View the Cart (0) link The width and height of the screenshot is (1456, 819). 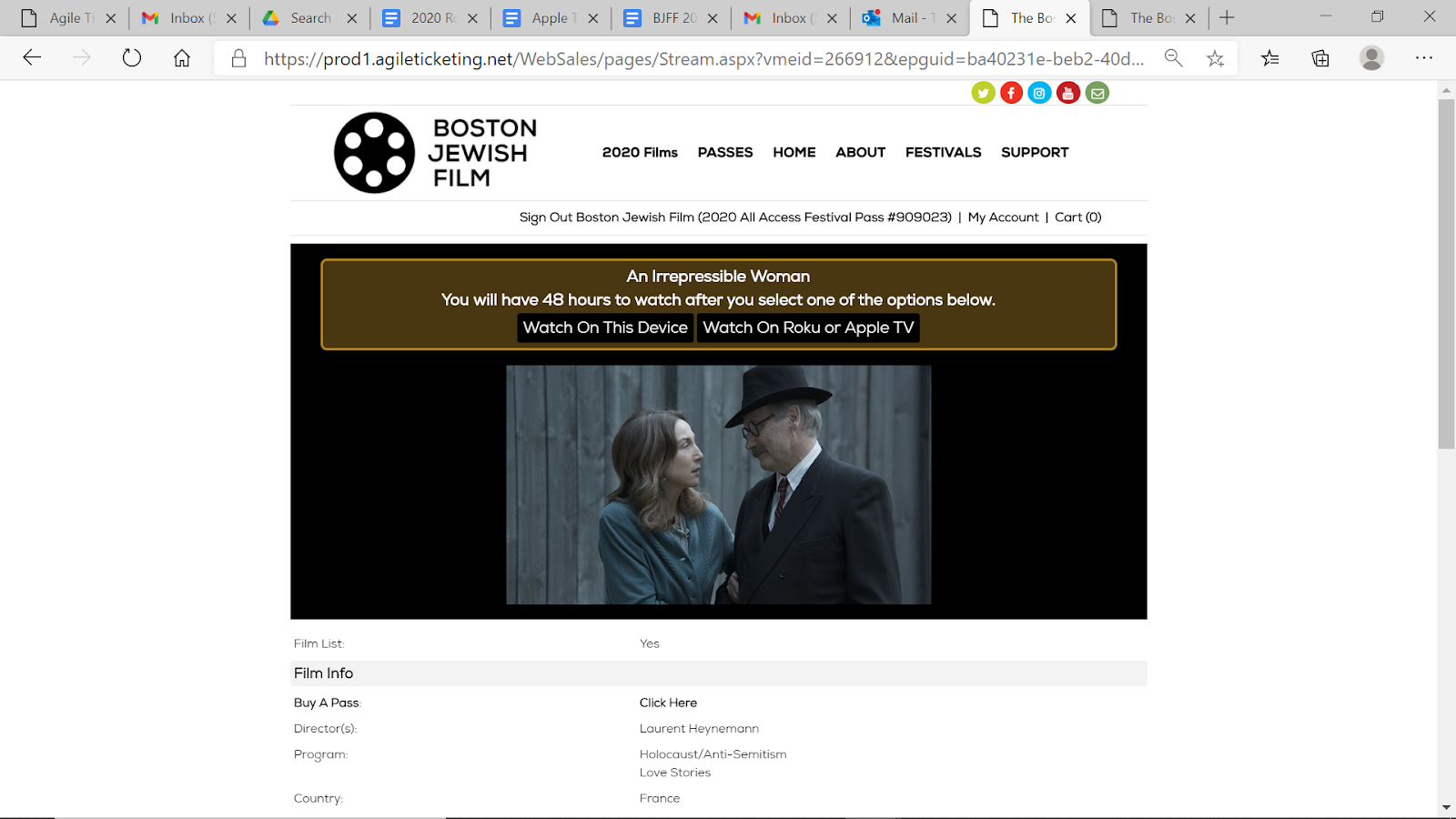[x=1078, y=217]
